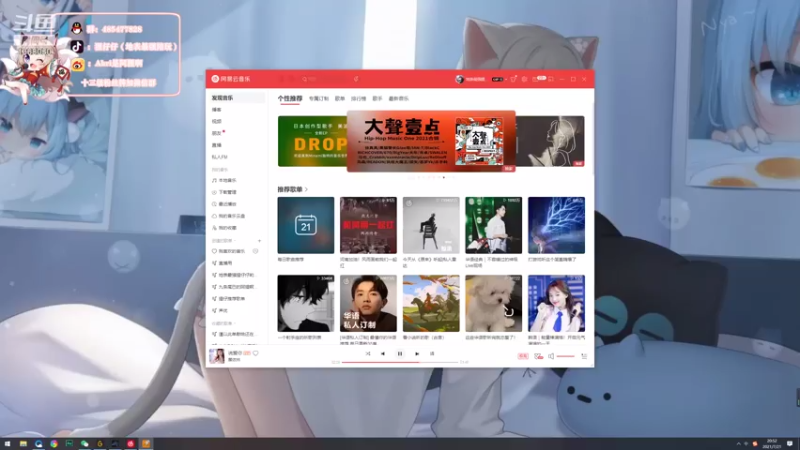Screen dimensions: 800x450
Task: Switch to the 排行榜 tab
Action: pos(359,98)
